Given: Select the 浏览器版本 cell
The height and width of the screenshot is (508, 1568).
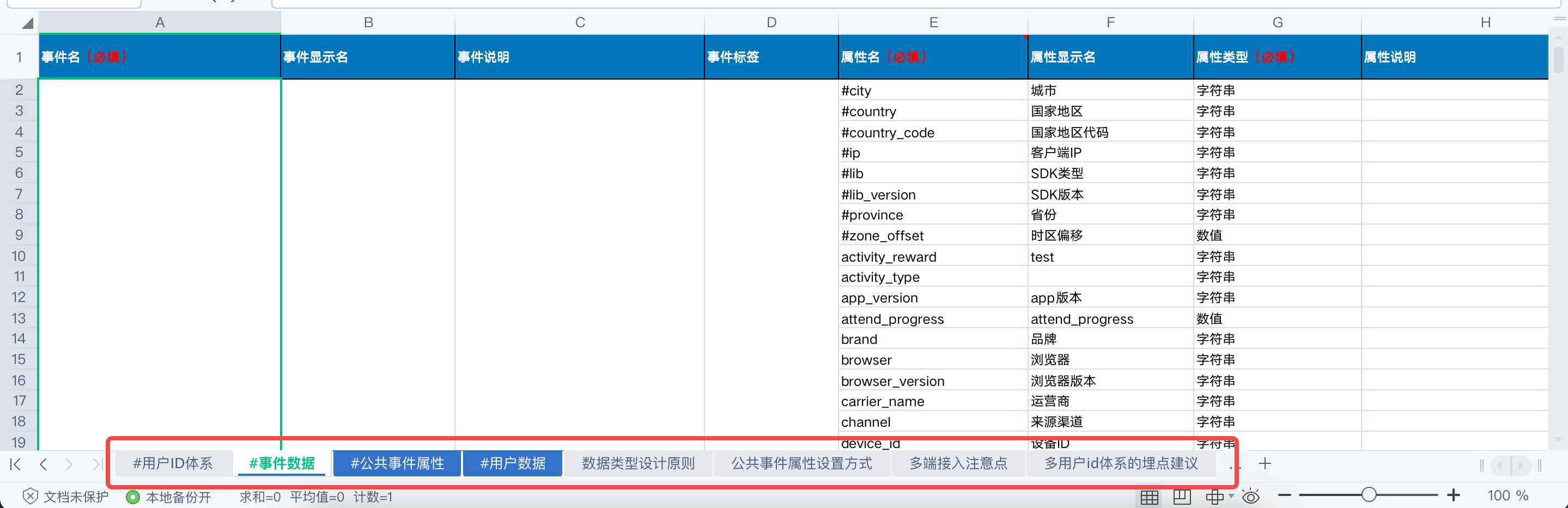Looking at the screenshot, I should point(1110,380).
